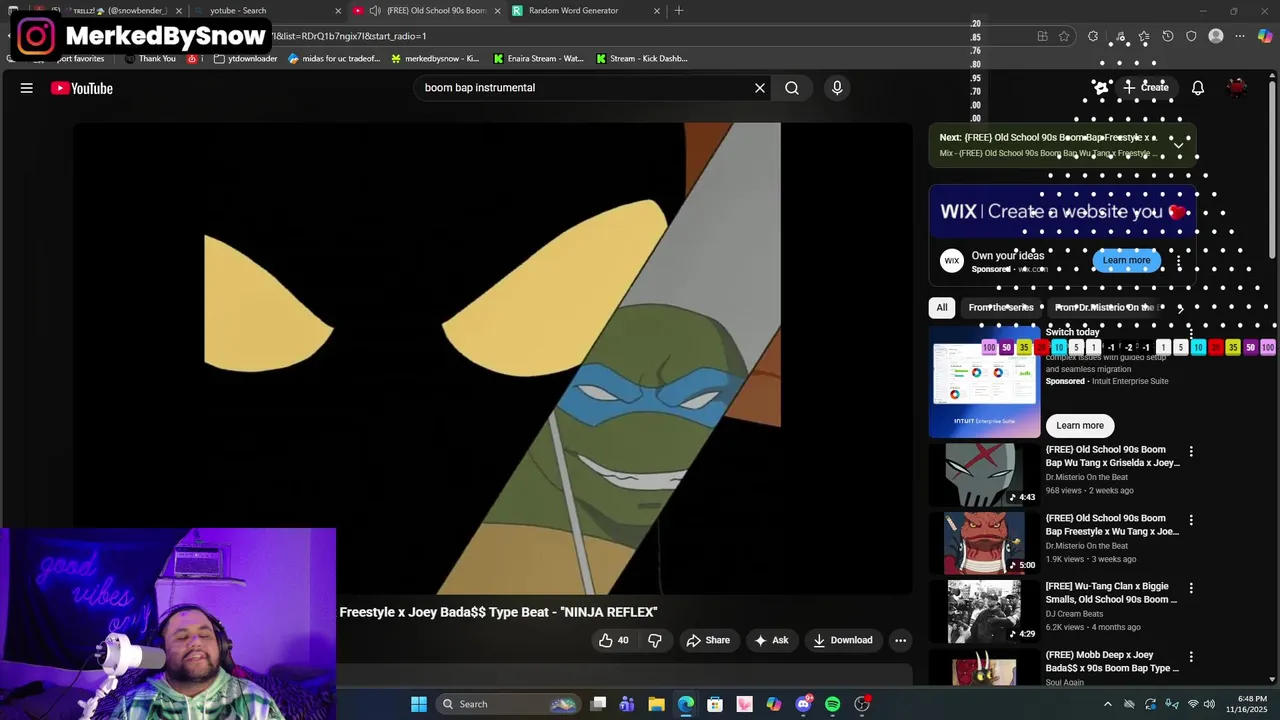This screenshot has width=1280, height=720.
Task: Dislike the NINJA REFLEX video
Action: tap(655, 640)
